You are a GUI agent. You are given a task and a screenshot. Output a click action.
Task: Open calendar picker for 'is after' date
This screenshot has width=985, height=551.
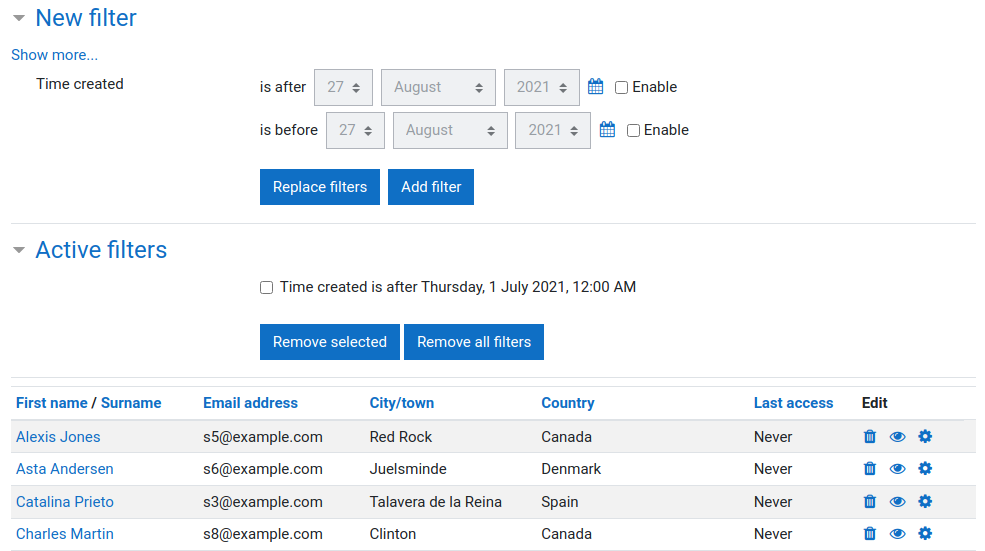pyautogui.click(x=596, y=87)
